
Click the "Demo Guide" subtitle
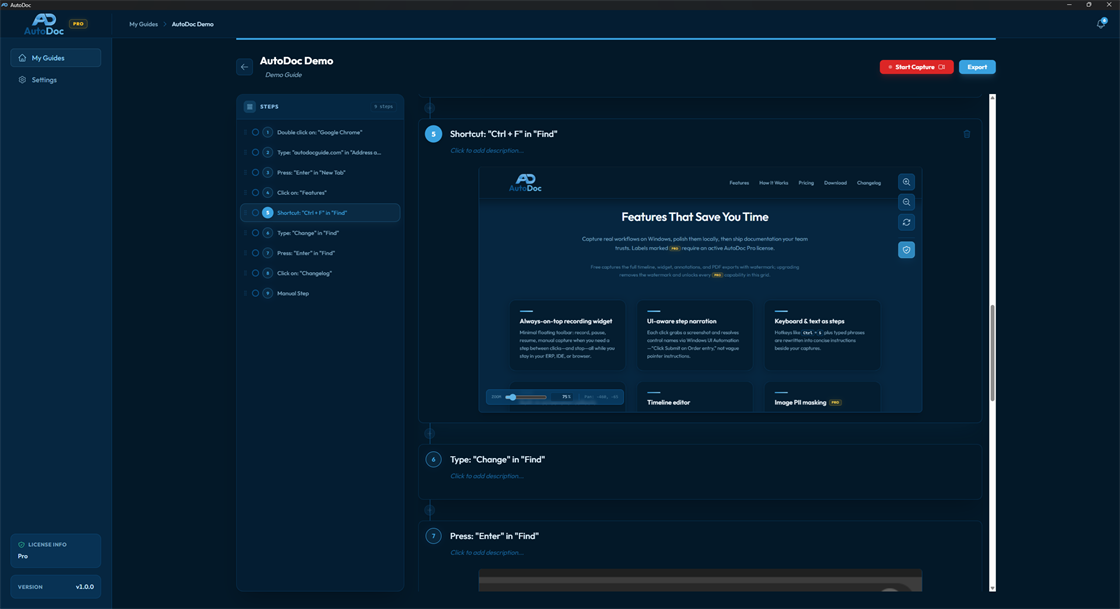(x=284, y=75)
